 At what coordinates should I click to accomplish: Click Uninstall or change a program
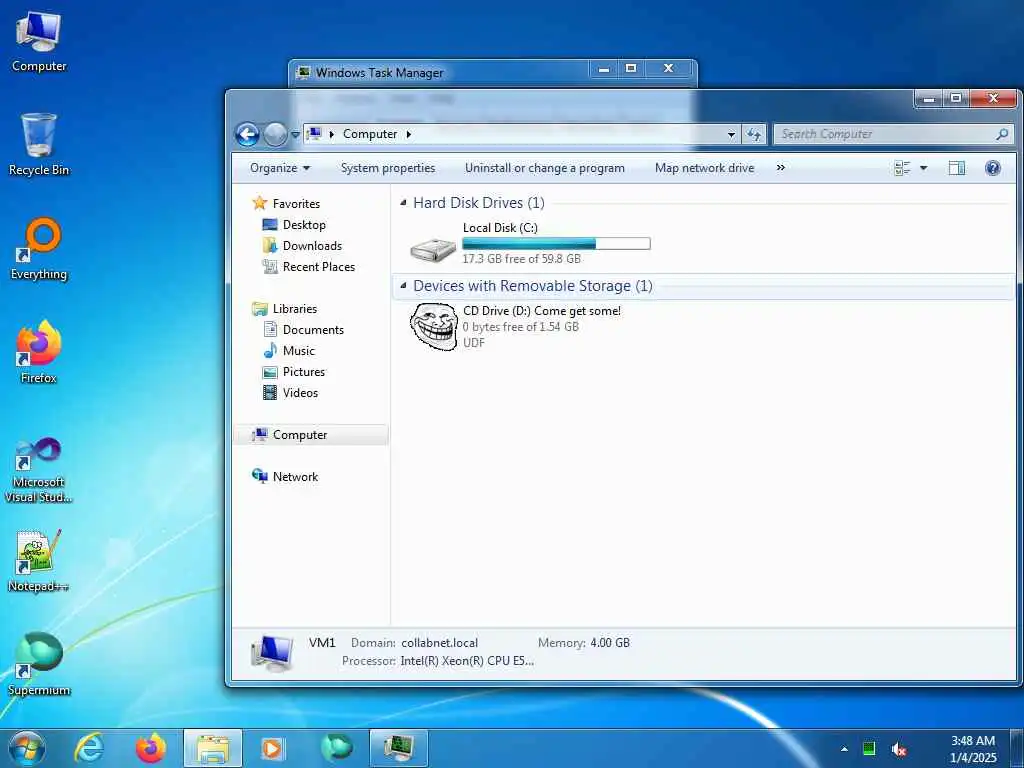pyautogui.click(x=545, y=168)
